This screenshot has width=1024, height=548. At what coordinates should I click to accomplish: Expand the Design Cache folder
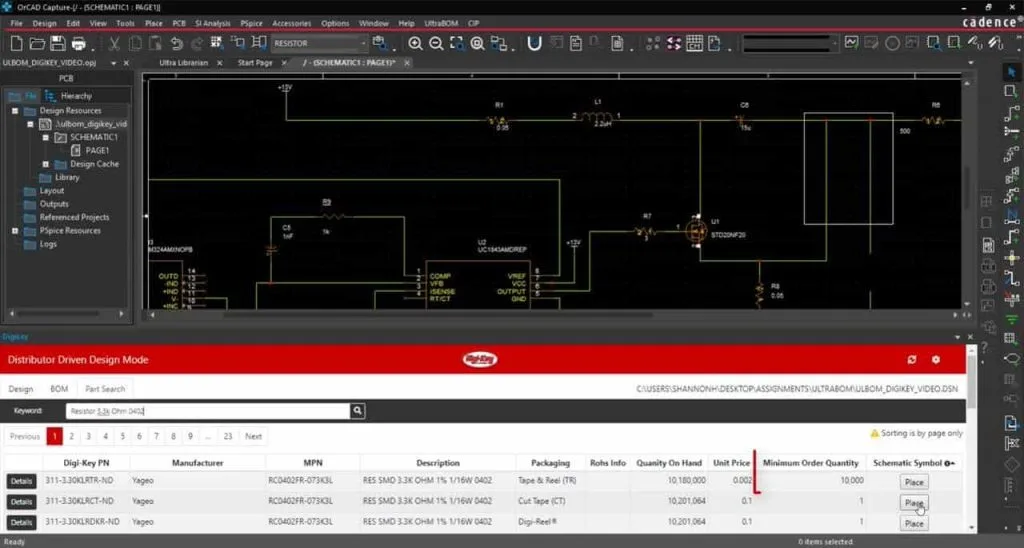tap(46, 164)
